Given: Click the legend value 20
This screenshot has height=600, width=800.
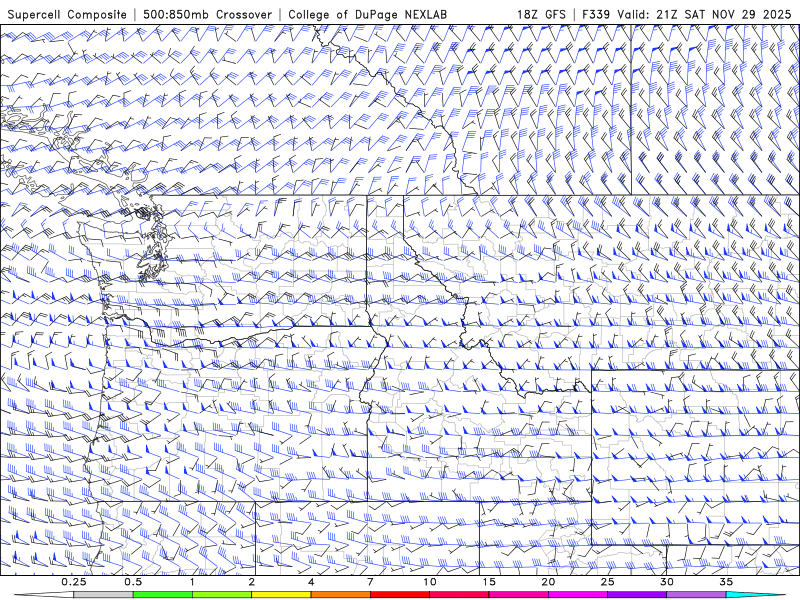Looking at the screenshot, I should coord(548,582).
